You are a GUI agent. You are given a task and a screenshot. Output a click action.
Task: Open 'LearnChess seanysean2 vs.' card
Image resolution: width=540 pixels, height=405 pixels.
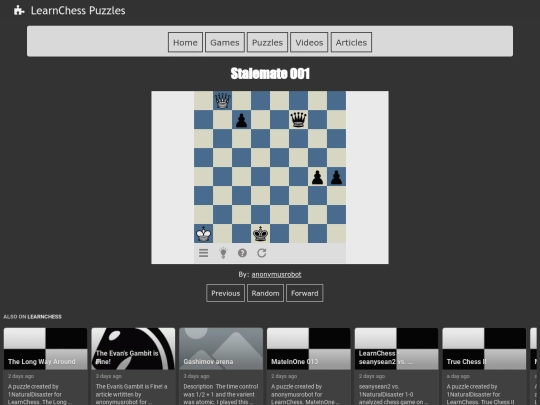396,366
